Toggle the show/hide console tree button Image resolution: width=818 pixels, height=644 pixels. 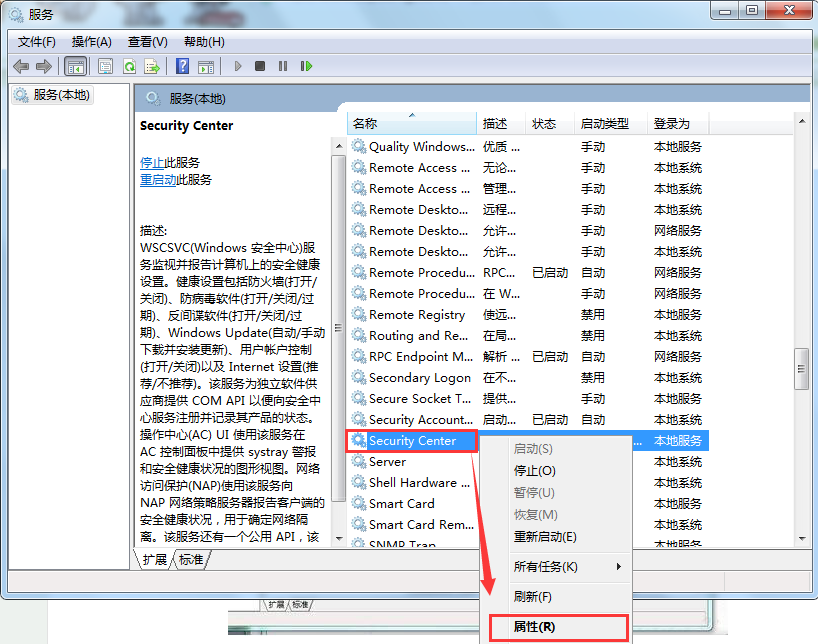74,66
